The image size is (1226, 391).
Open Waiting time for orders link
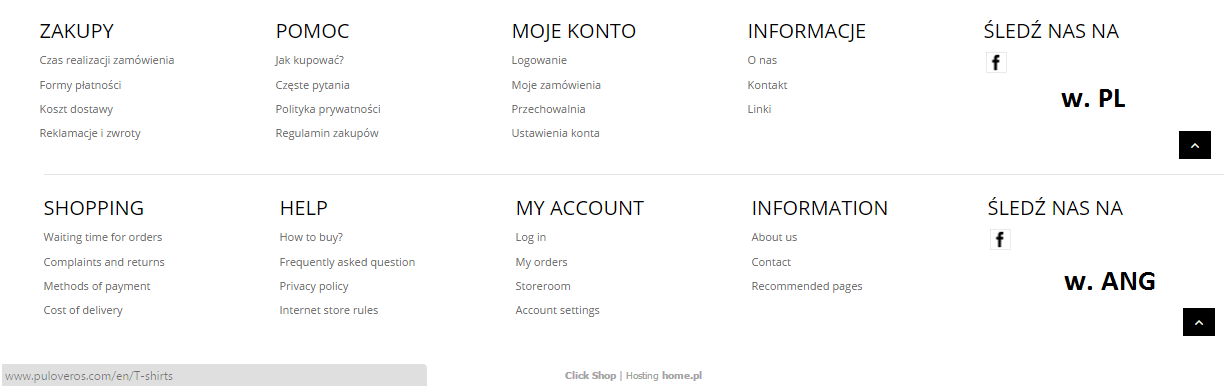click(103, 237)
